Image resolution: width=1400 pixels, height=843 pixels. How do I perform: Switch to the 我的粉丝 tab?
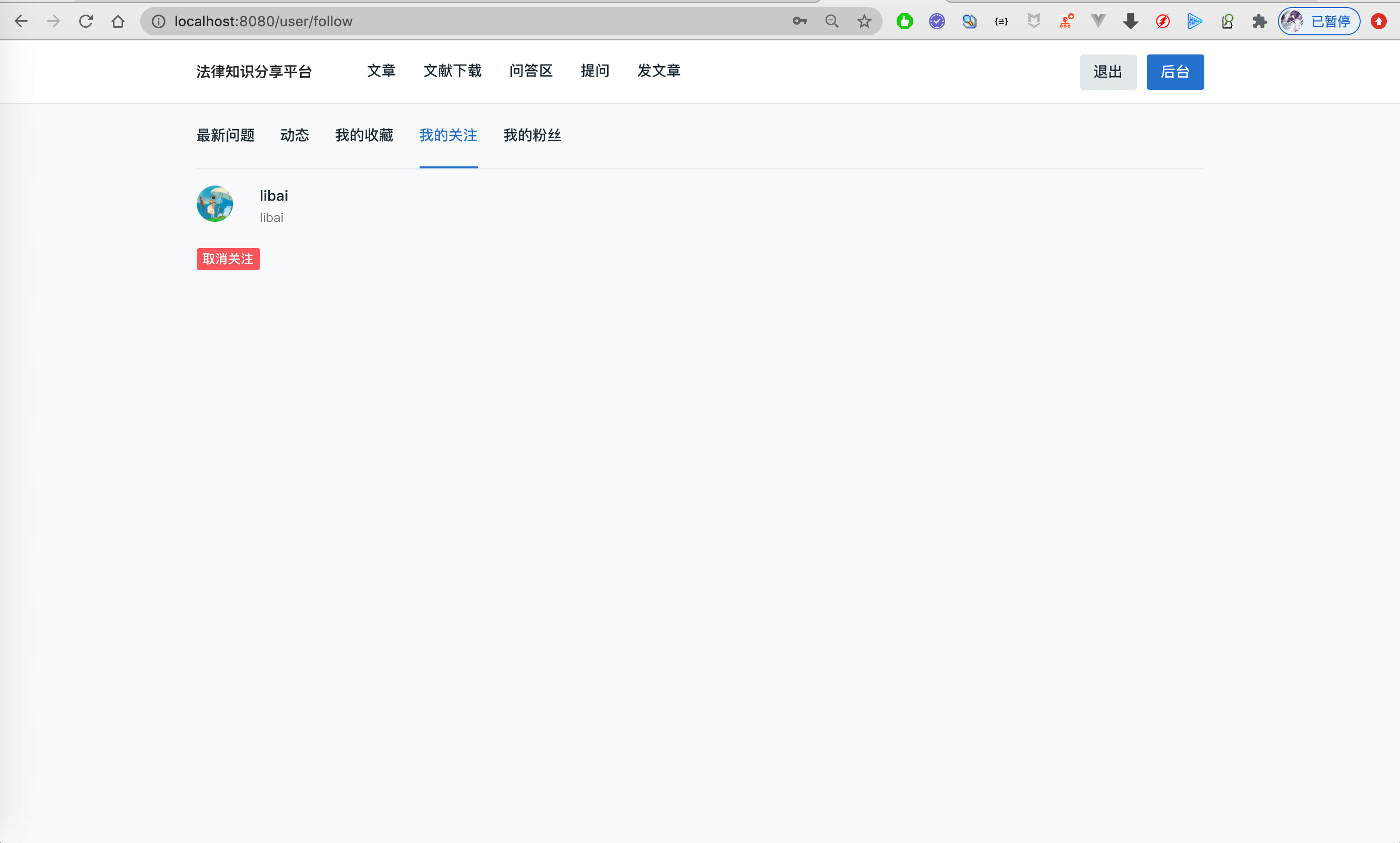coord(532,135)
